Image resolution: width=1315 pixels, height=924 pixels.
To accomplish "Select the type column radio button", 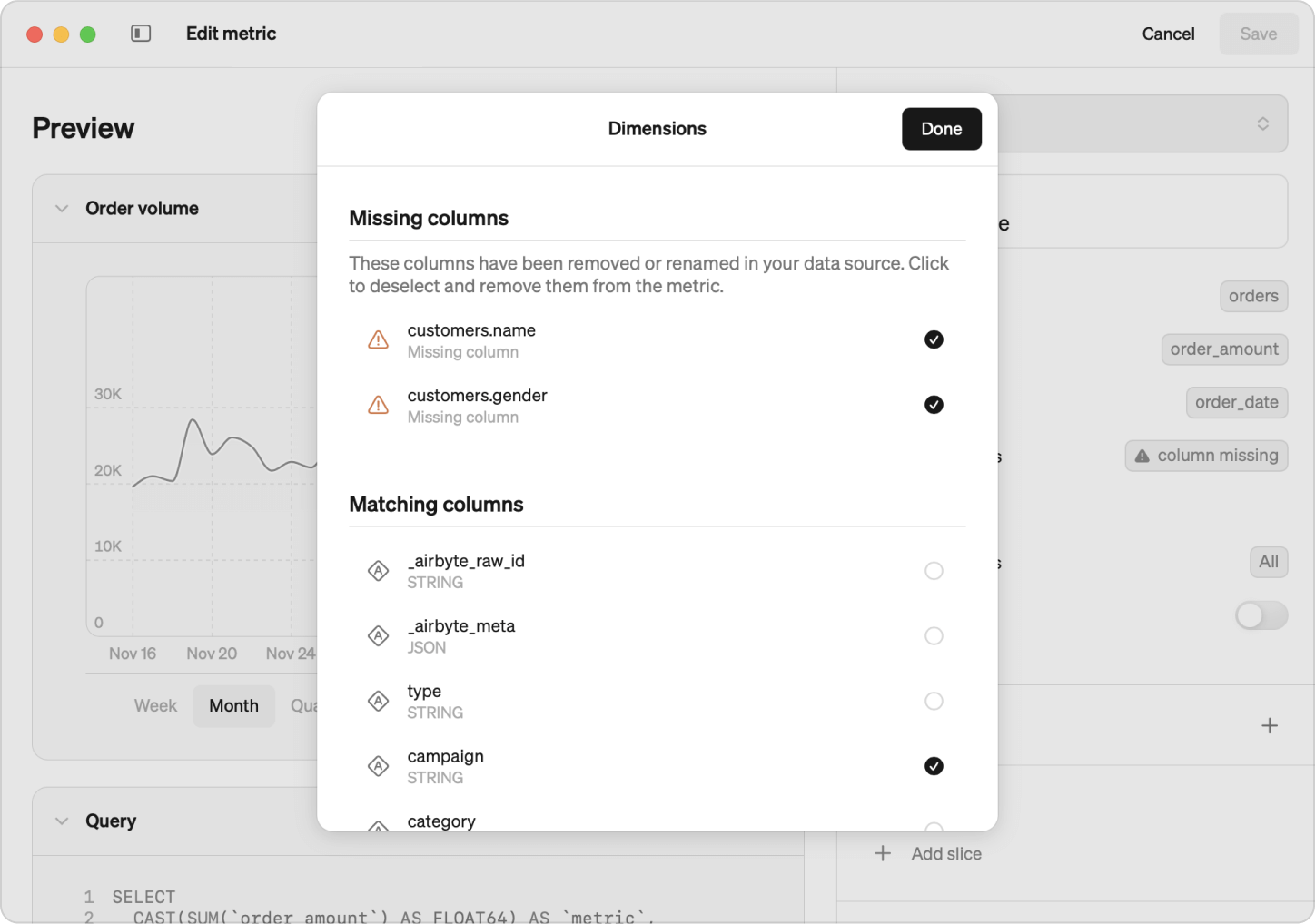I will pos(934,701).
